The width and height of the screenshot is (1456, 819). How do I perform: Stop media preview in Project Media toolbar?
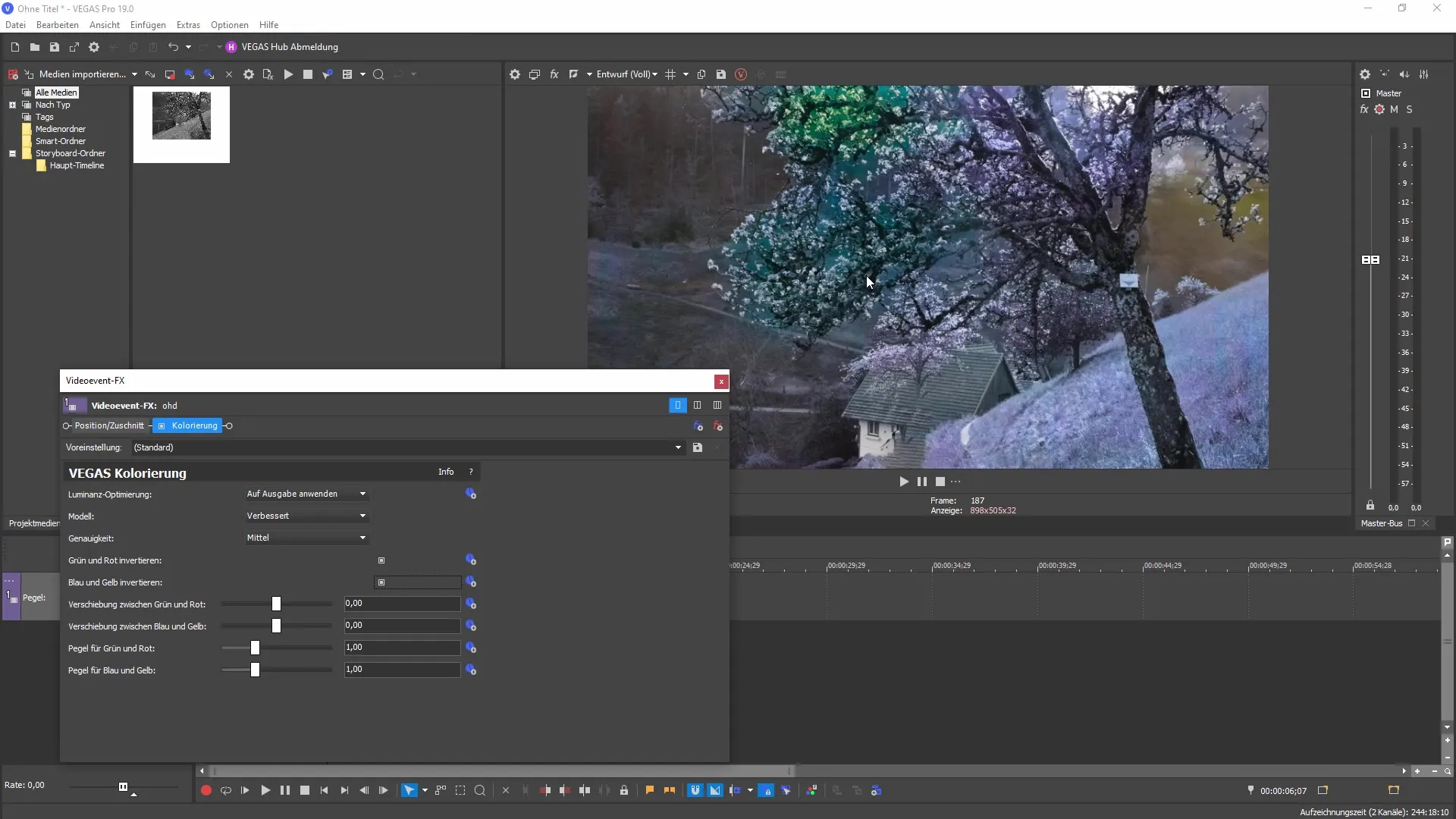pos(308,74)
